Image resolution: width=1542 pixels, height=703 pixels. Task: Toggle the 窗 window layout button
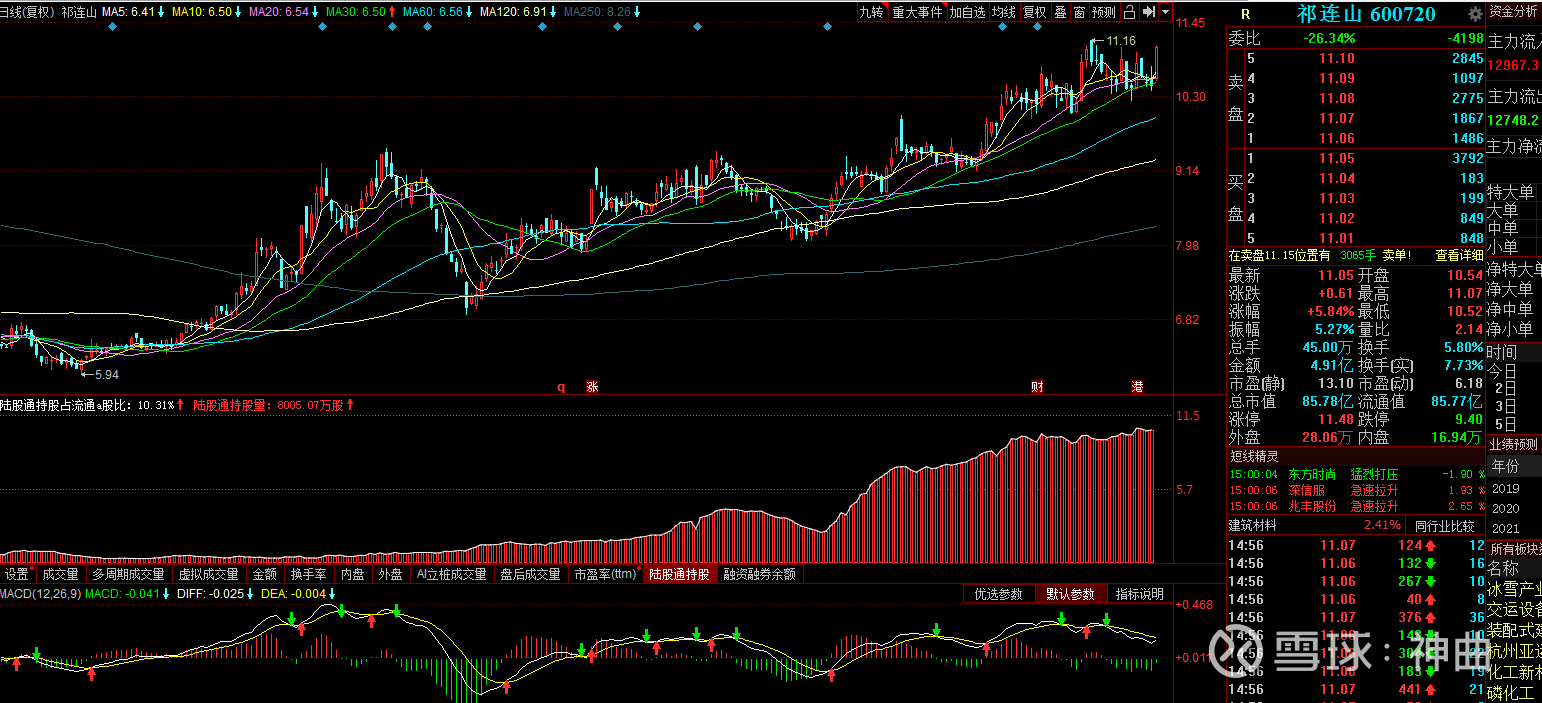pos(1079,12)
